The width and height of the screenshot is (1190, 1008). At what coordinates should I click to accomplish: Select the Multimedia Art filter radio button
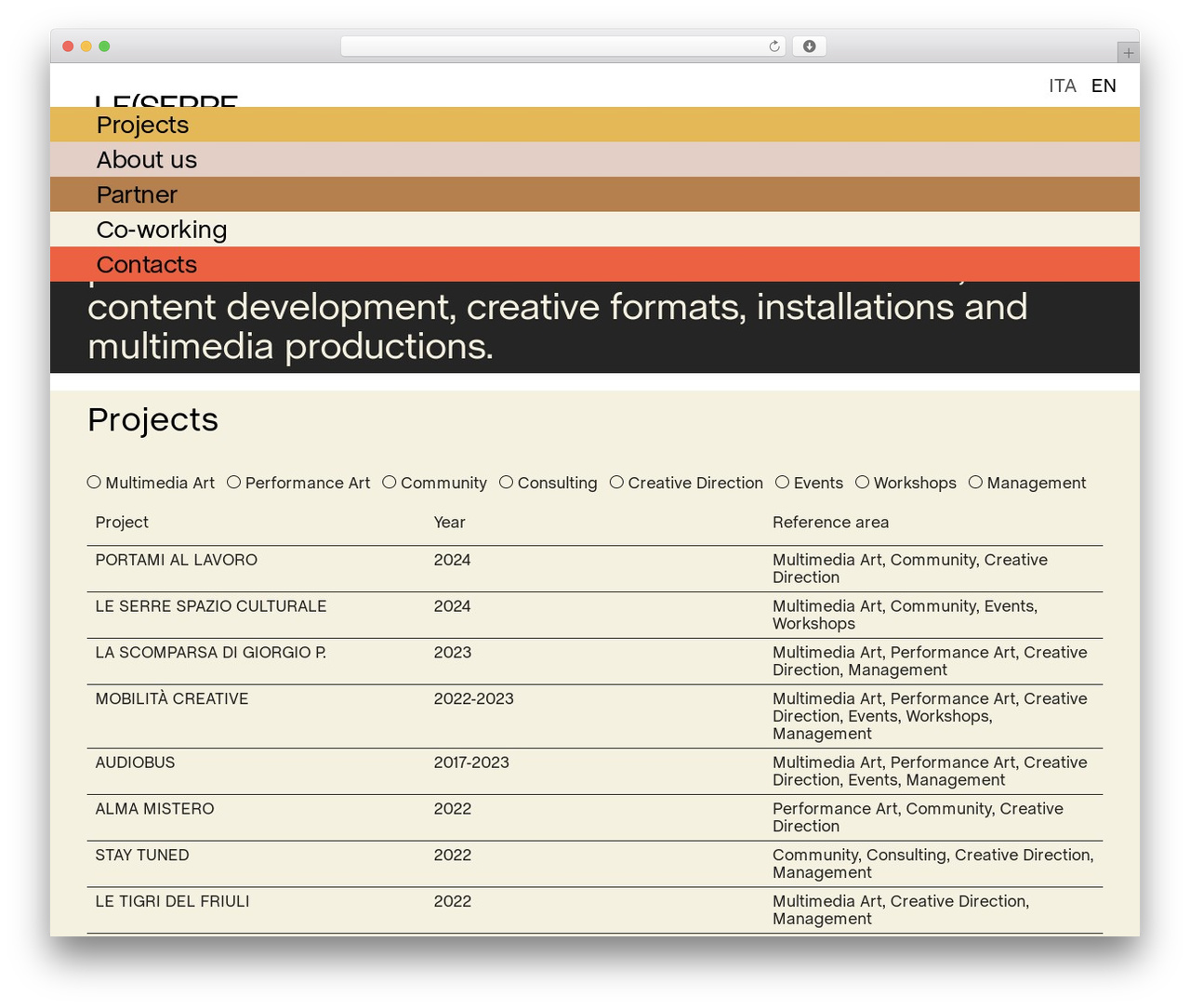[x=94, y=482]
